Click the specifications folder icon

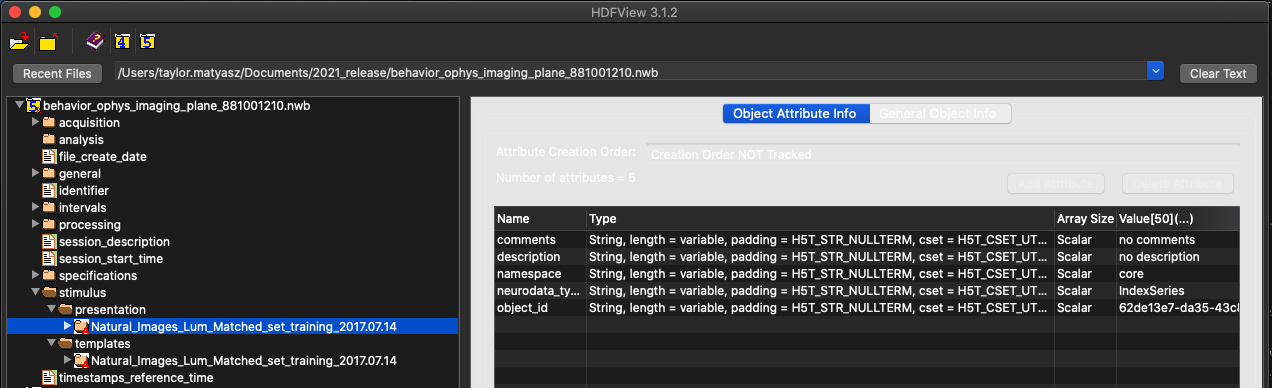[x=49, y=275]
